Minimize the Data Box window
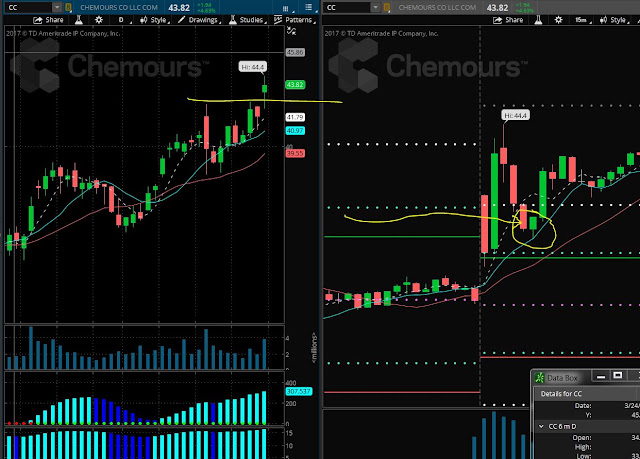The width and height of the screenshot is (640, 459). pos(600,376)
